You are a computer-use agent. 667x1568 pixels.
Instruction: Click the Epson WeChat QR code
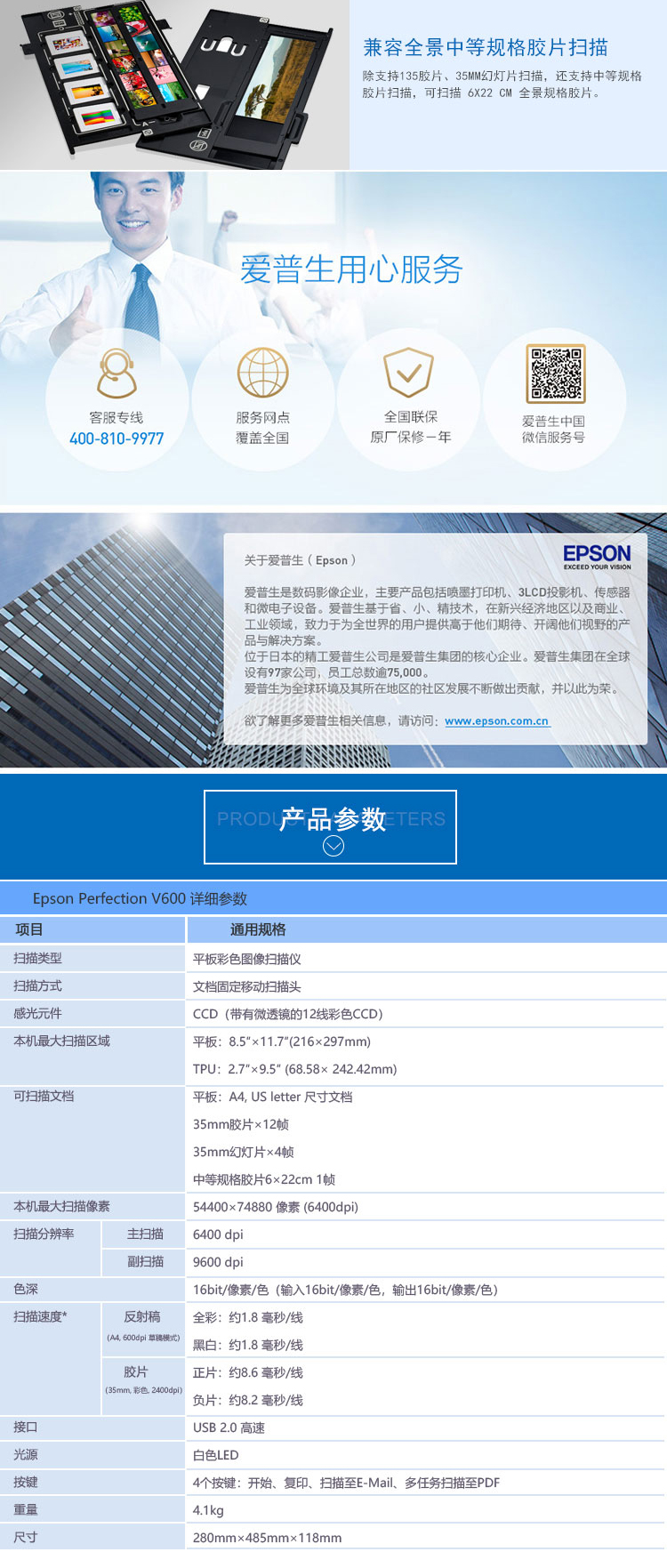(x=556, y=374)
